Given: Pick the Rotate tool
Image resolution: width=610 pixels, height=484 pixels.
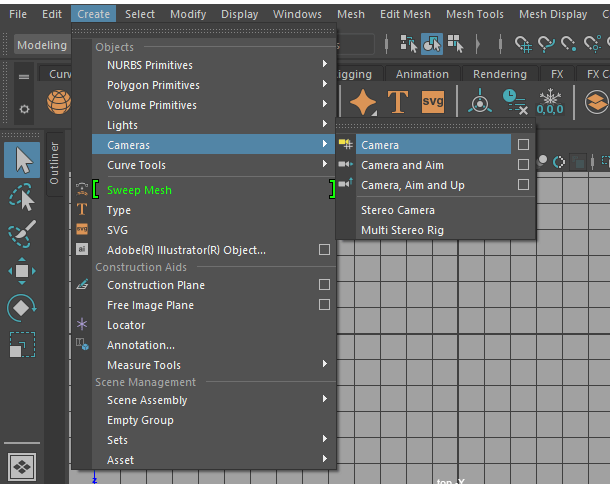Looking at the screenshot, I should (x=22, y=307).
